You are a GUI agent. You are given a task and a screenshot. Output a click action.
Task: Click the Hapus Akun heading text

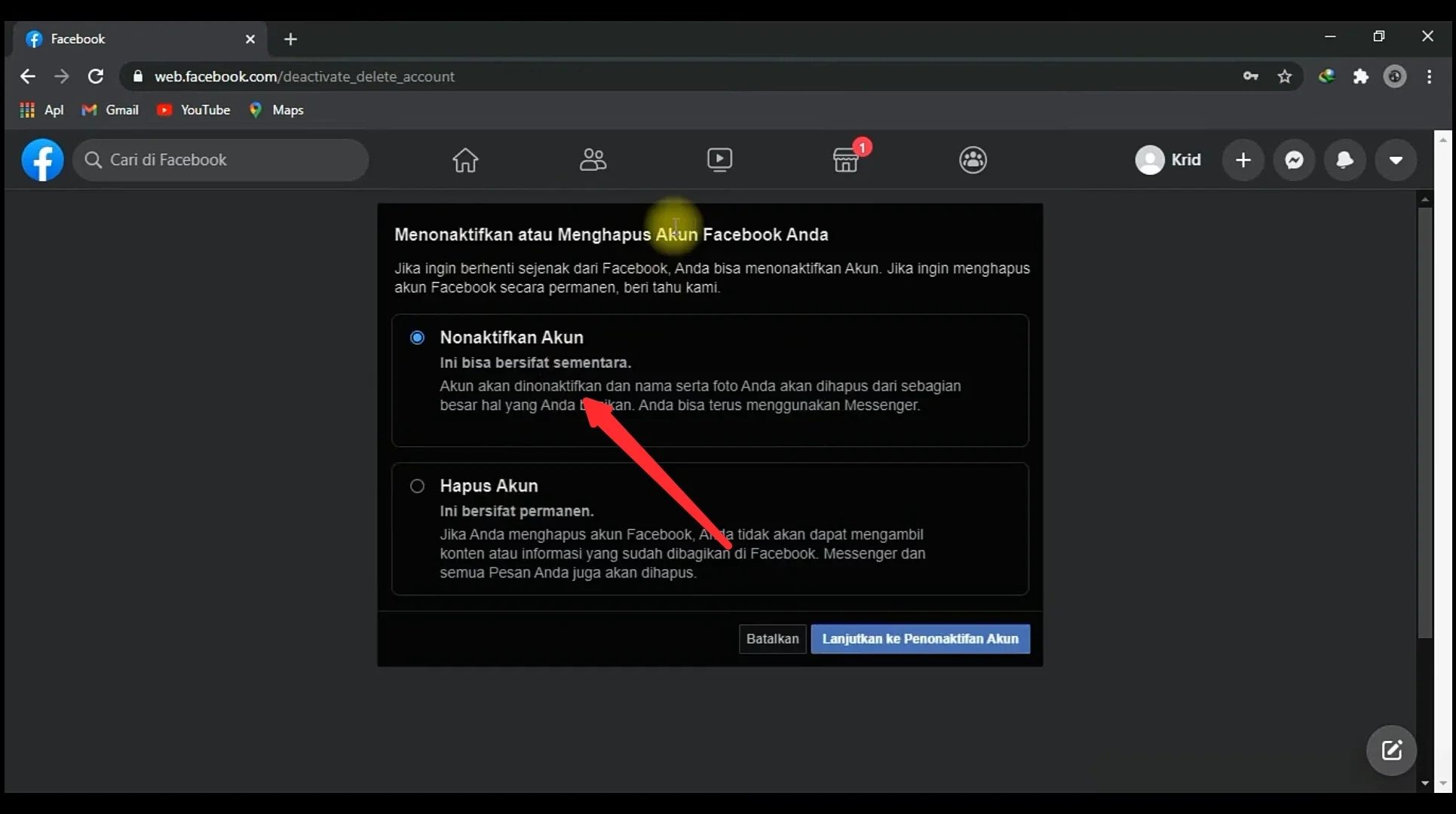(489, 486)
